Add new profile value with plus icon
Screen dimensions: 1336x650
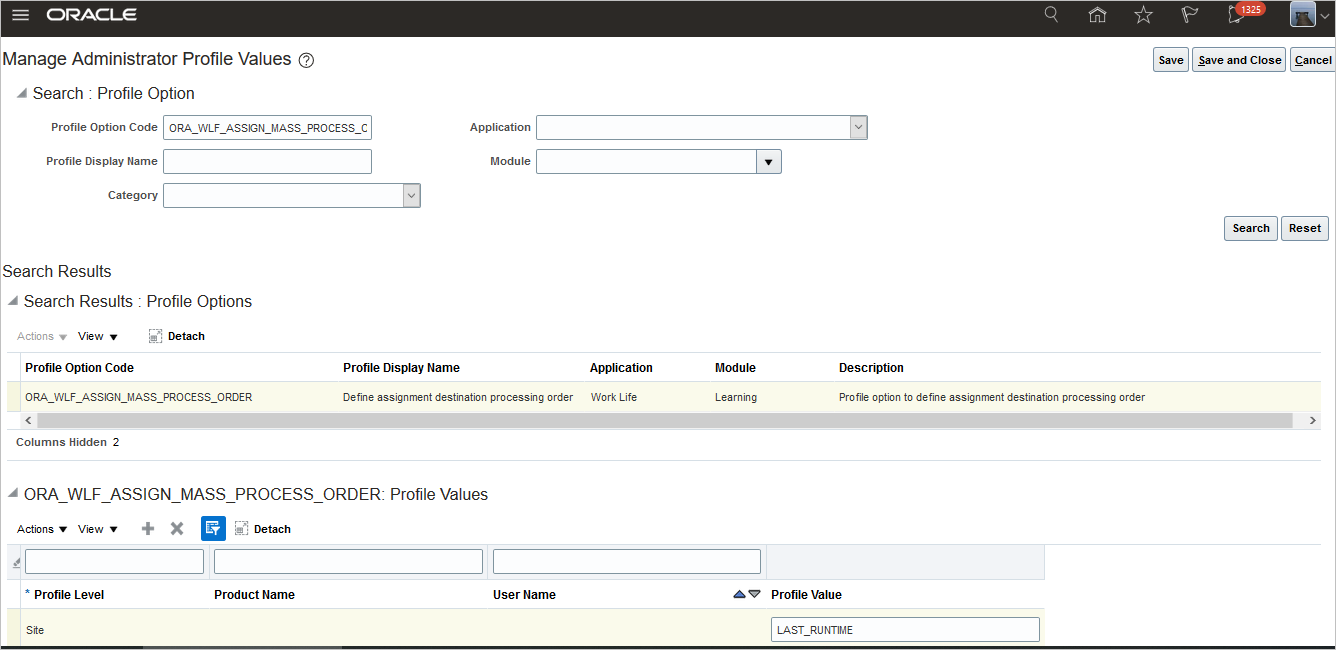[x=148, y=529]
